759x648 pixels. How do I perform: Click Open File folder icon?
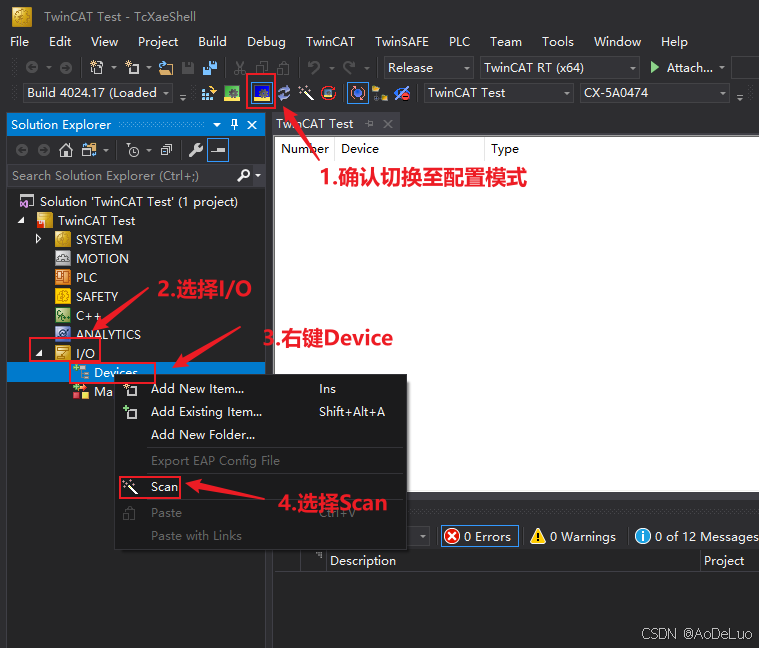click(166, 68)
